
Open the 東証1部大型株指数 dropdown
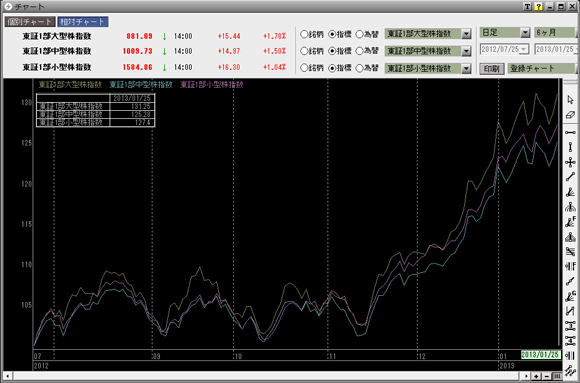coord(466,34)
